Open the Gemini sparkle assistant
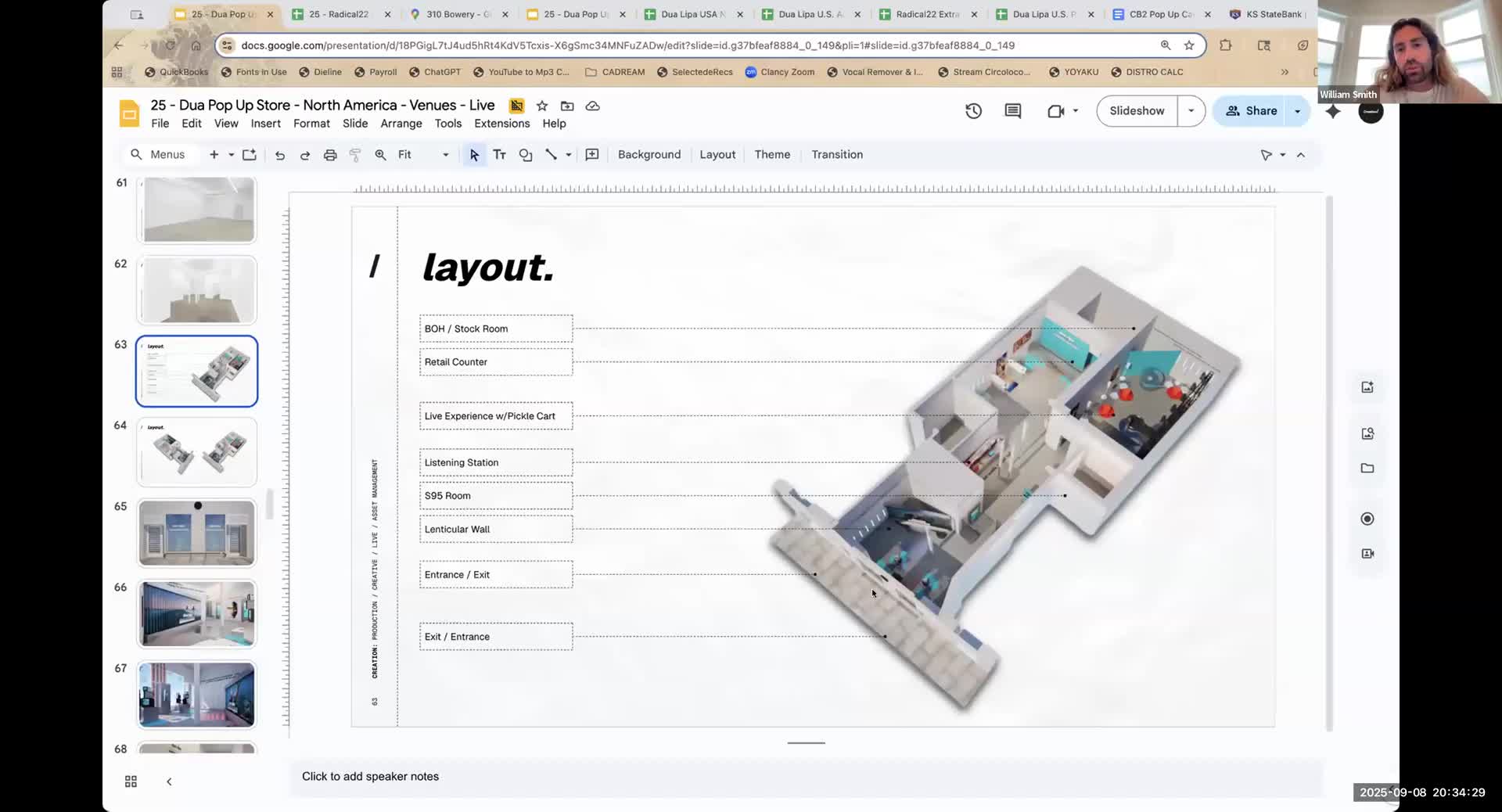Viewport: 1502px width, 812px height. (x=1333, y=111)
